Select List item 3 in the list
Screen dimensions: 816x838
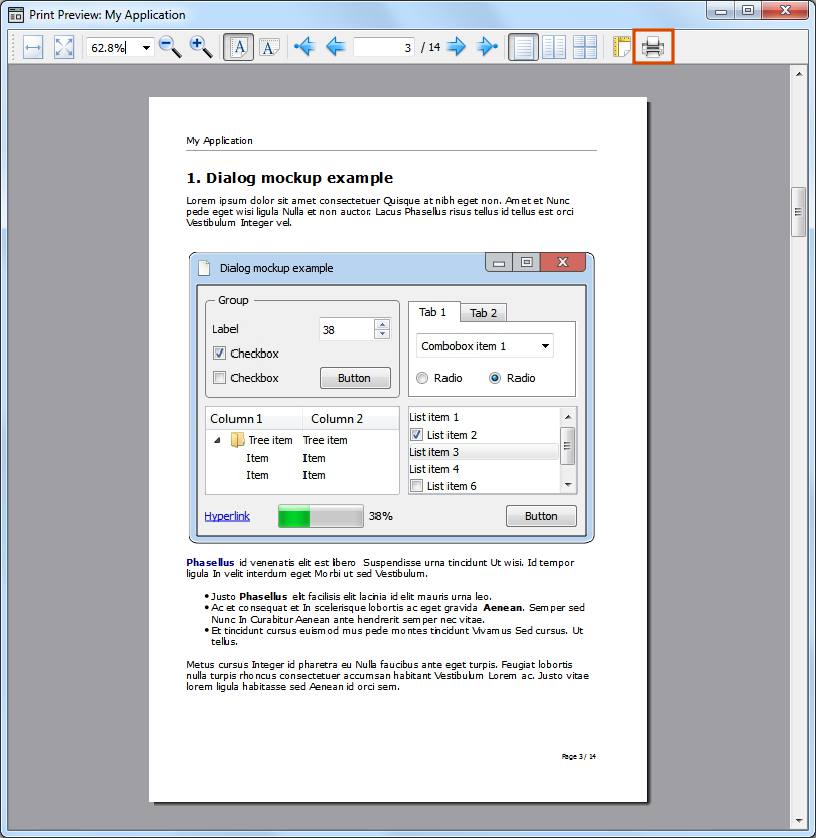(484, 452)
